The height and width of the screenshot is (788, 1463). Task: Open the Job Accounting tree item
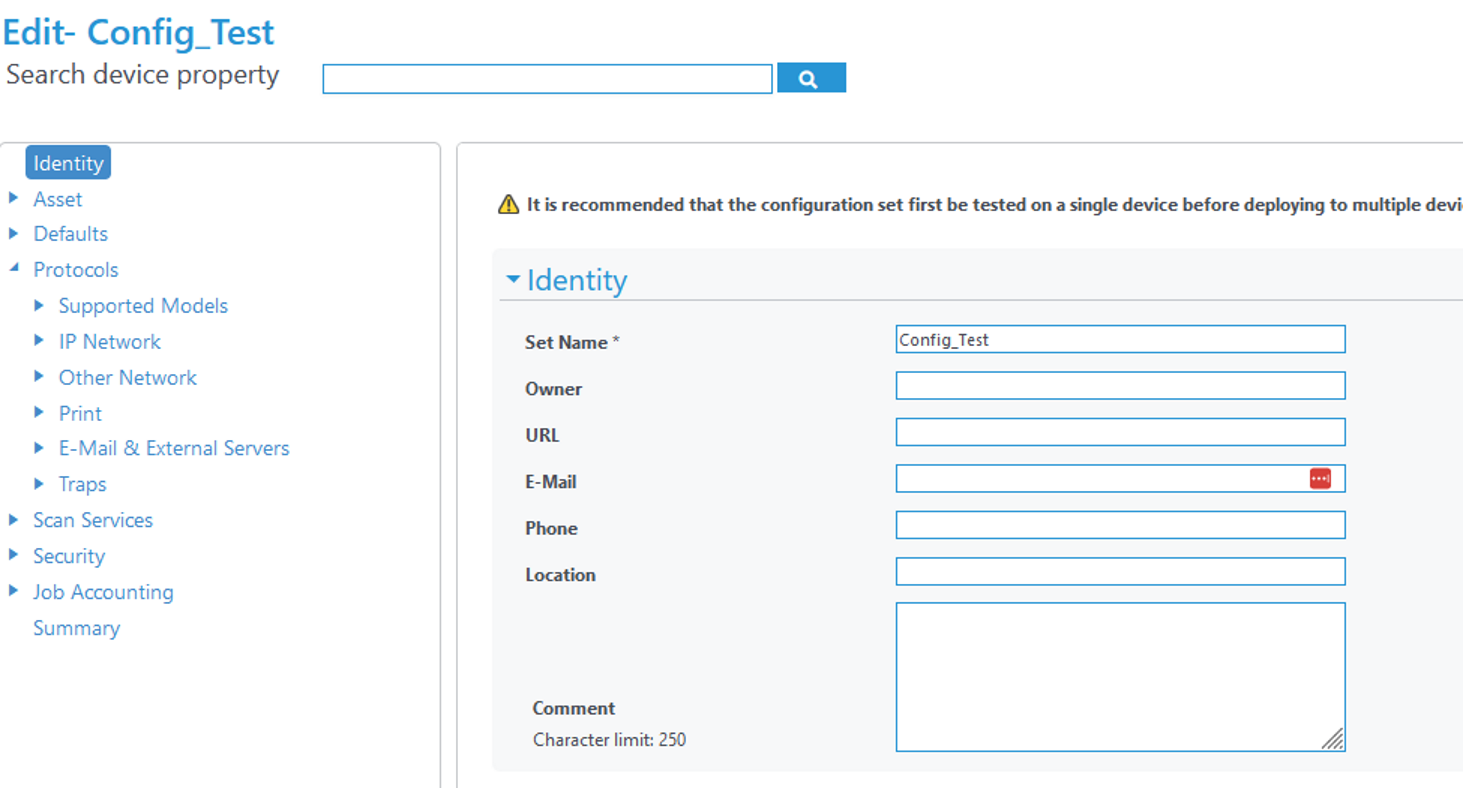pos(103,593)
